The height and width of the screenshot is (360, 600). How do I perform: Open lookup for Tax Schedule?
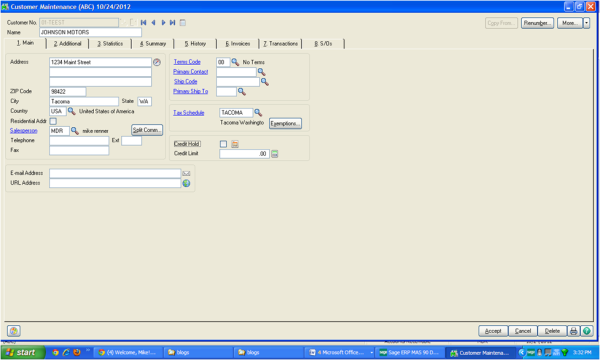tap(258, 112)
